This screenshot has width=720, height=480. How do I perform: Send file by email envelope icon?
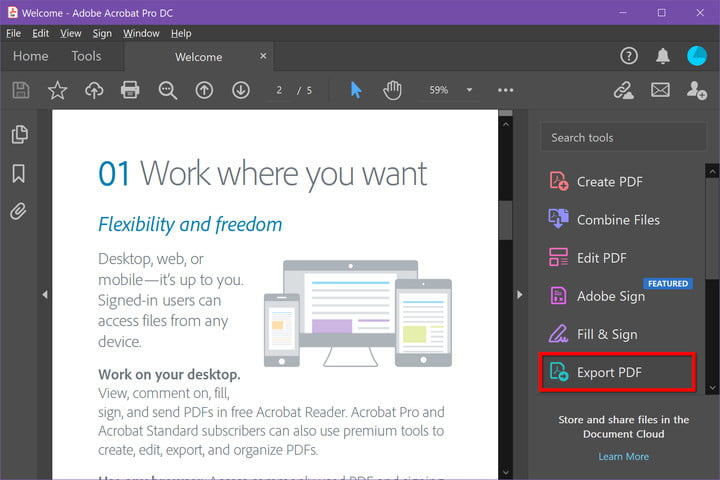pos(660,90)
